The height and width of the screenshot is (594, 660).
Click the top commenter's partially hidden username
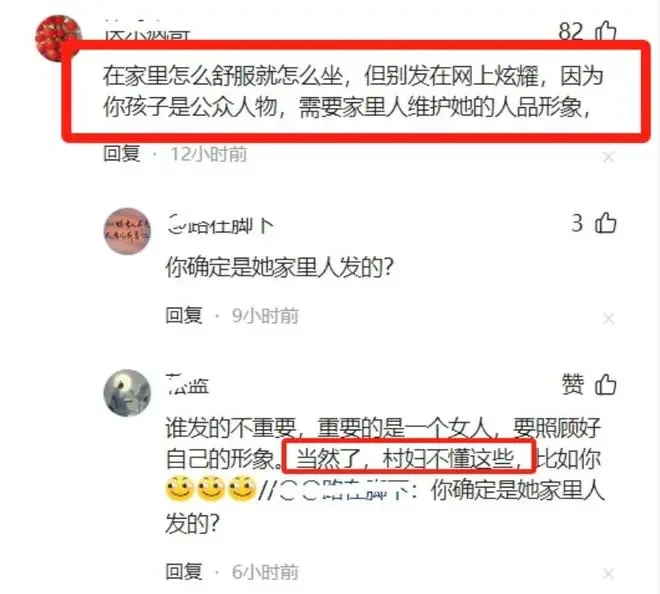pyautogui.click(x=146, y=33)
